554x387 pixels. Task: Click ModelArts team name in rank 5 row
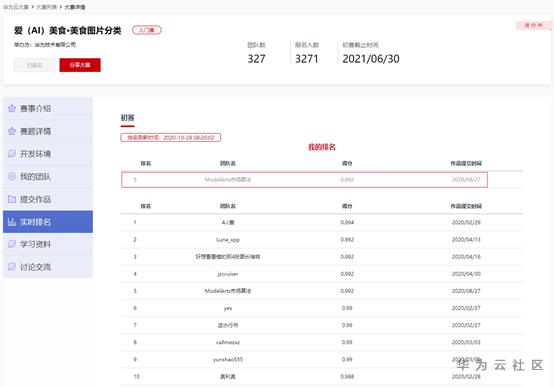(228, 291)
